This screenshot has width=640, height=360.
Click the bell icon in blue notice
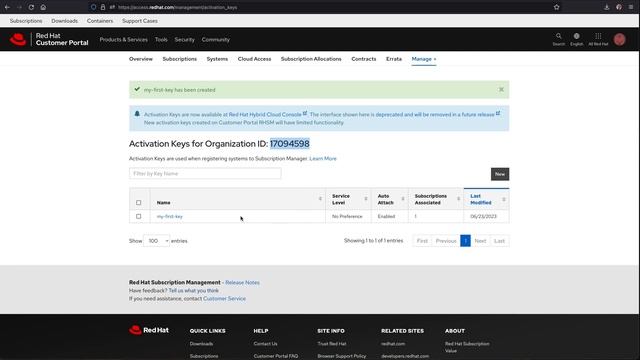click(137, 114)
